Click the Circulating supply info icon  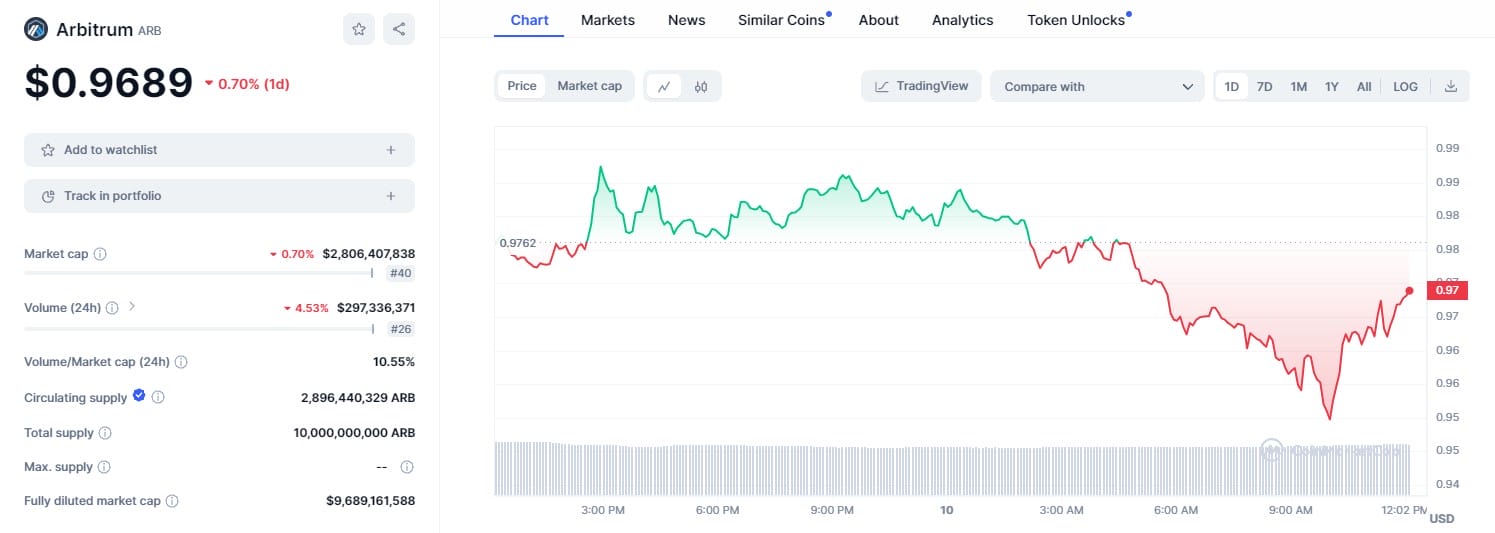coord(158,397)
